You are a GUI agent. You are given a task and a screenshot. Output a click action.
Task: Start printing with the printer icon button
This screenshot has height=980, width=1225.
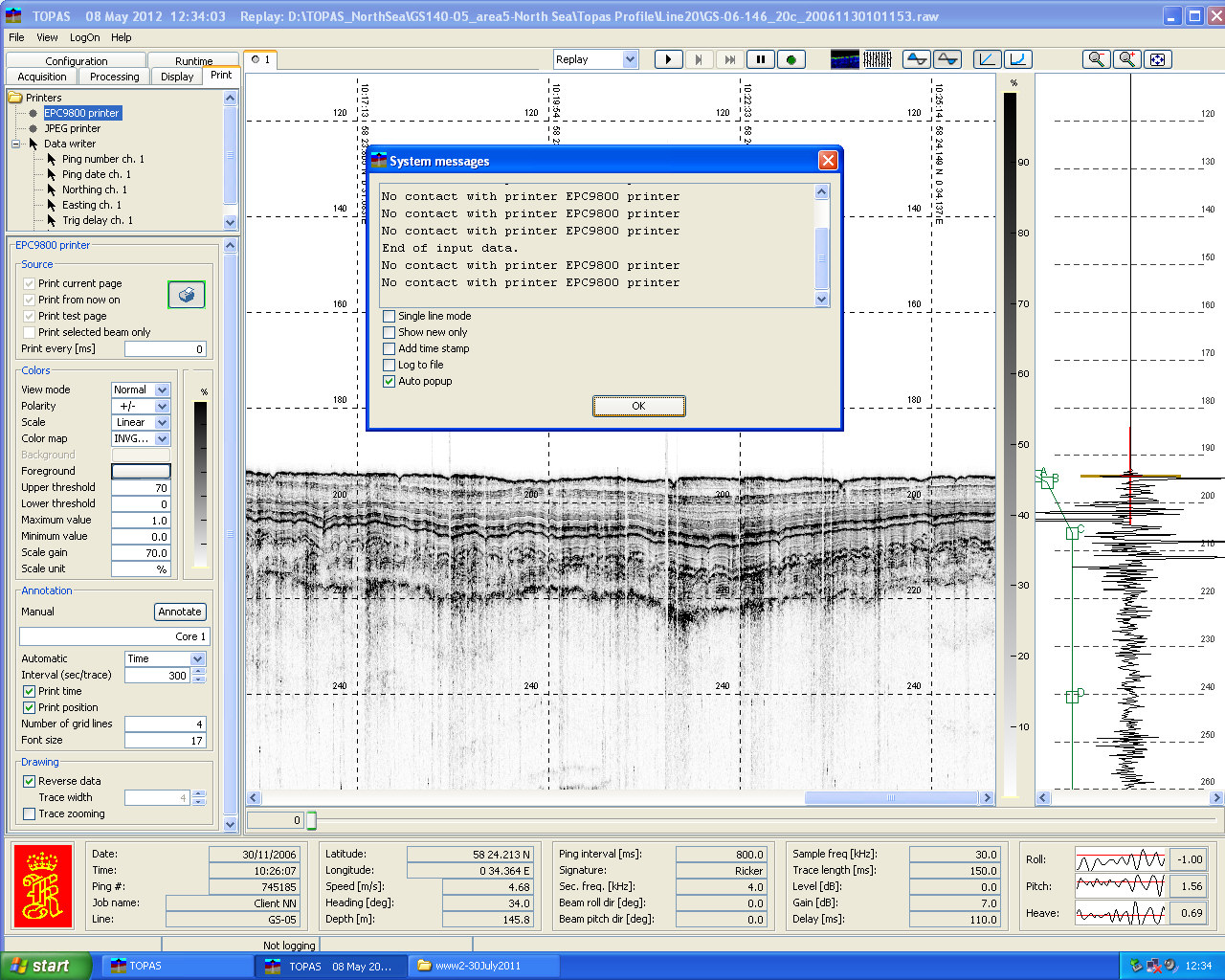(x=187, y=295)
